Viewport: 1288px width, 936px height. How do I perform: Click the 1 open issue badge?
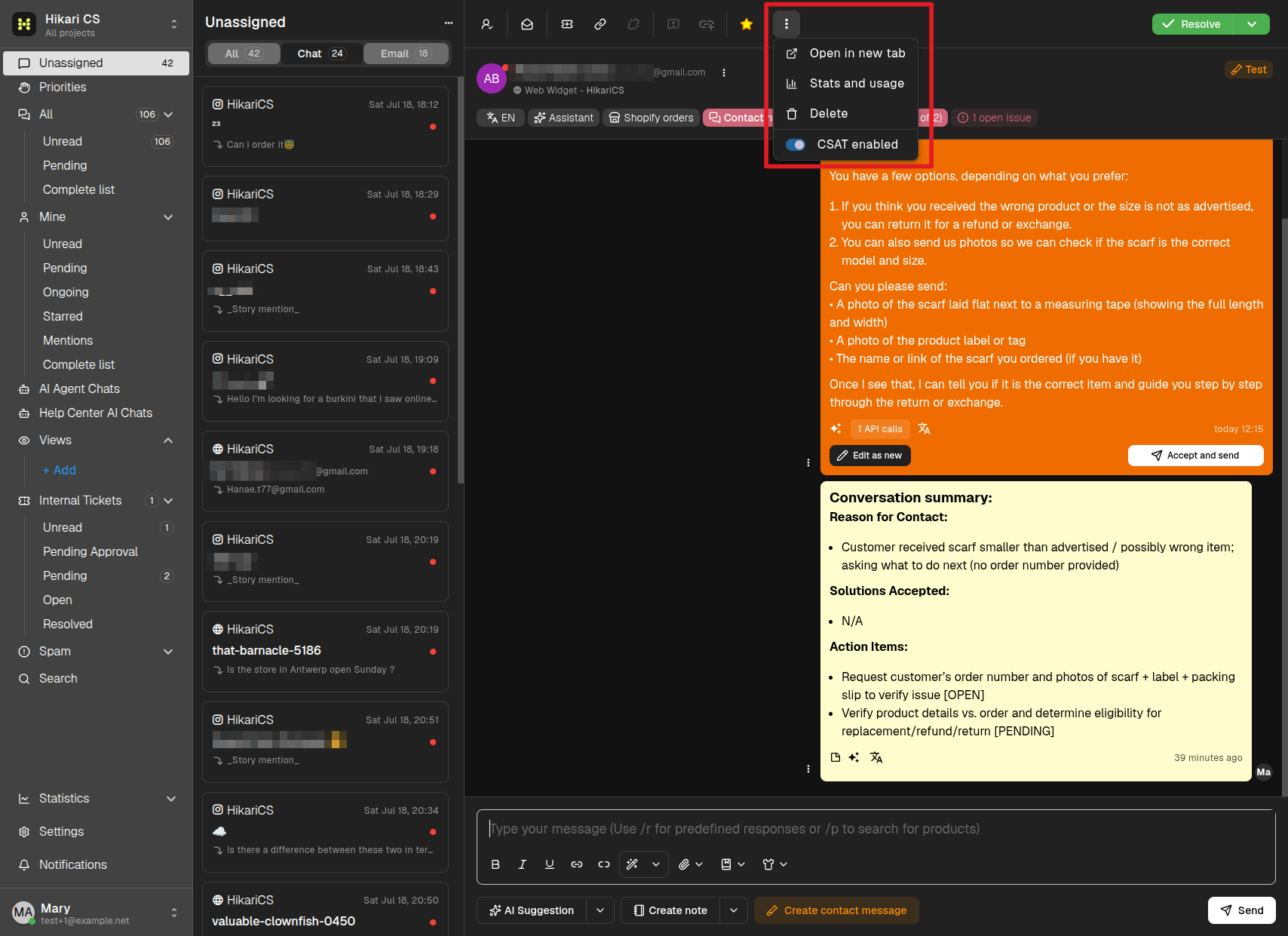point(994,118)
